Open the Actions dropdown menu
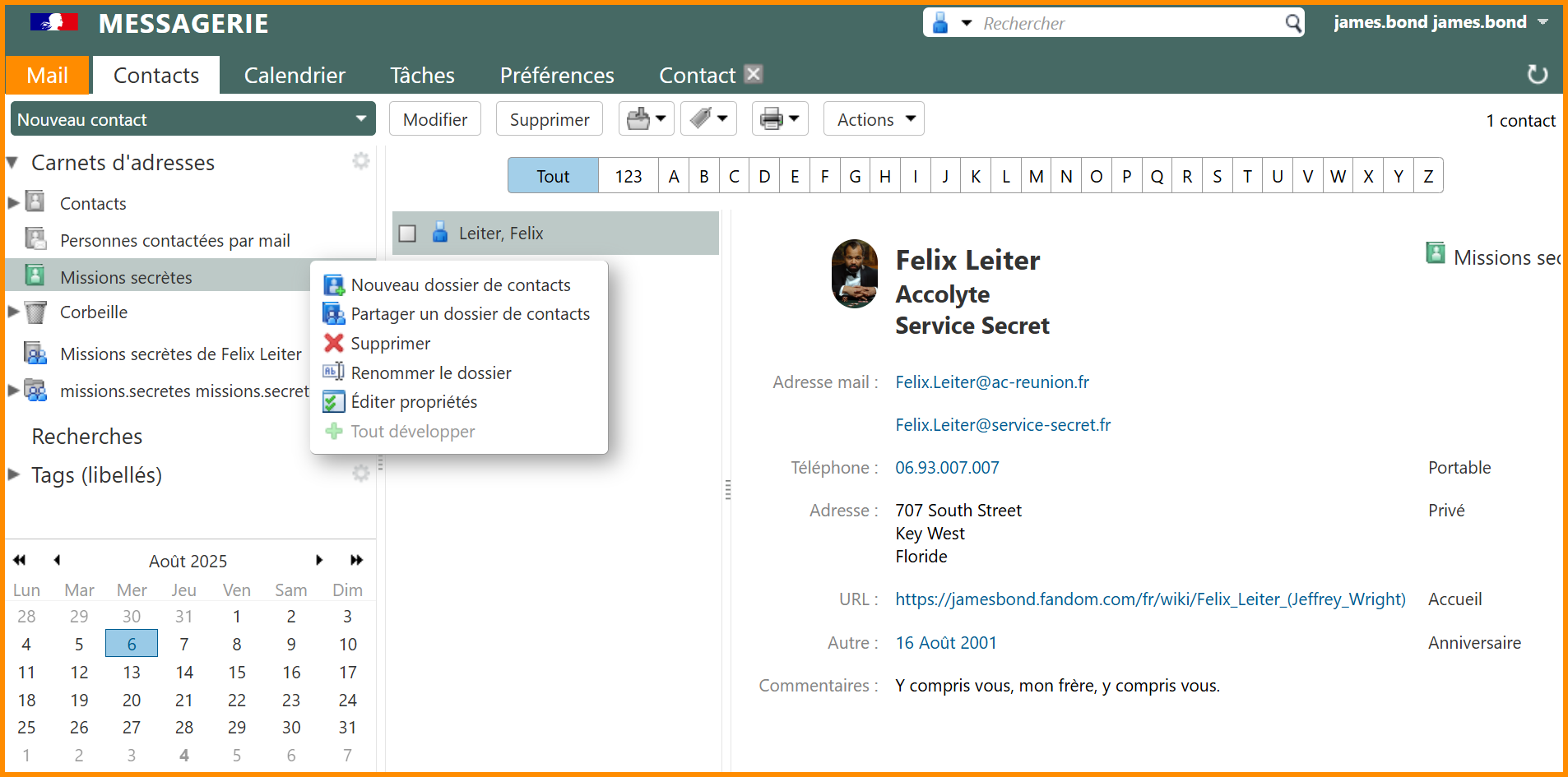The image size is (1568, 777). coord(874,119)
